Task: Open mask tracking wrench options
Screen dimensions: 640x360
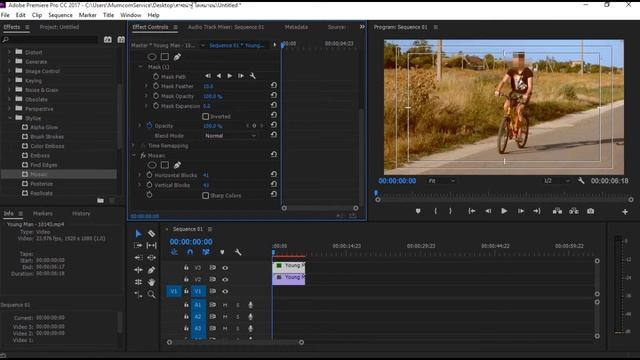Action: [253, 76]
